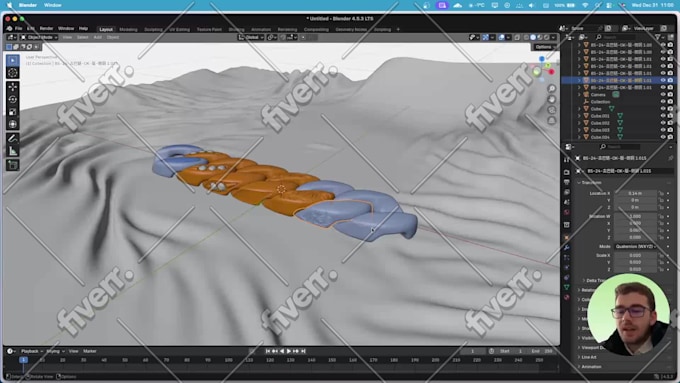Click the pan hand viewport icon
This screenshot has width=680, height=383.
pos(552,99)
